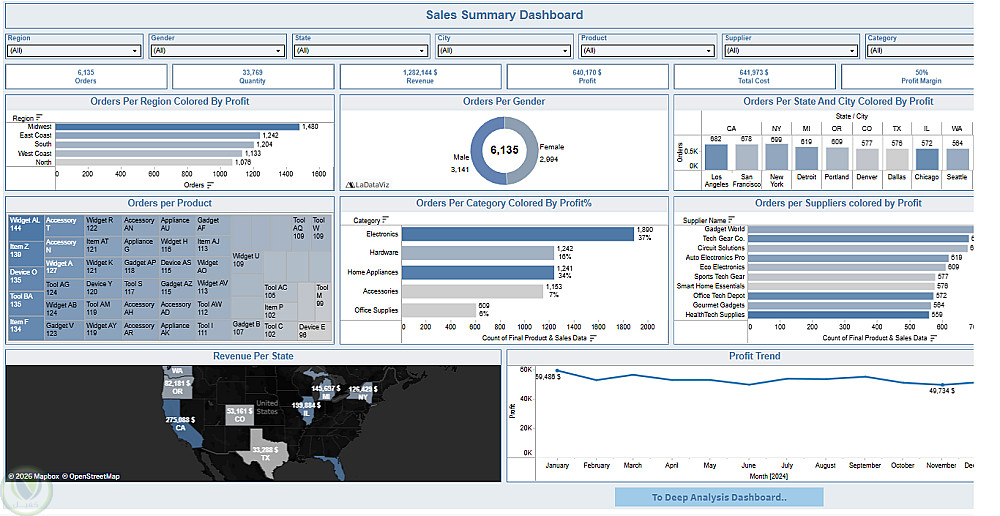Click the sort icon beside the Category header

[385, 220]
